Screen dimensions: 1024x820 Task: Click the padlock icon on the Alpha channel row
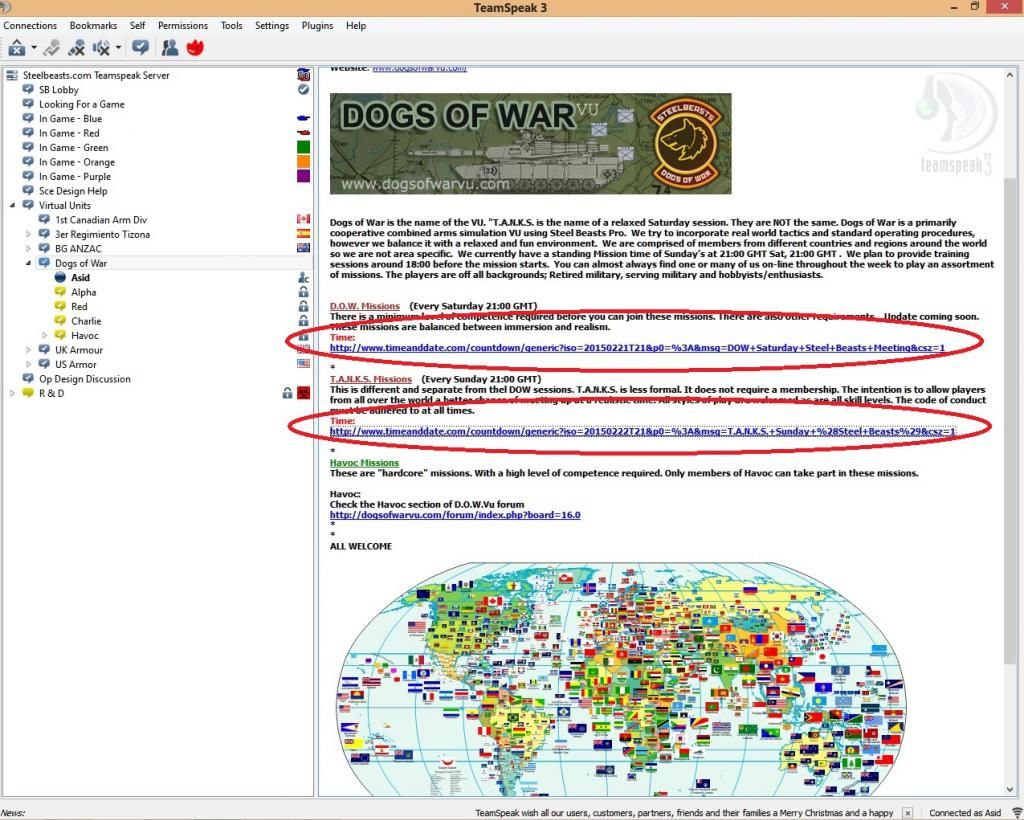(x=304, y=292)
